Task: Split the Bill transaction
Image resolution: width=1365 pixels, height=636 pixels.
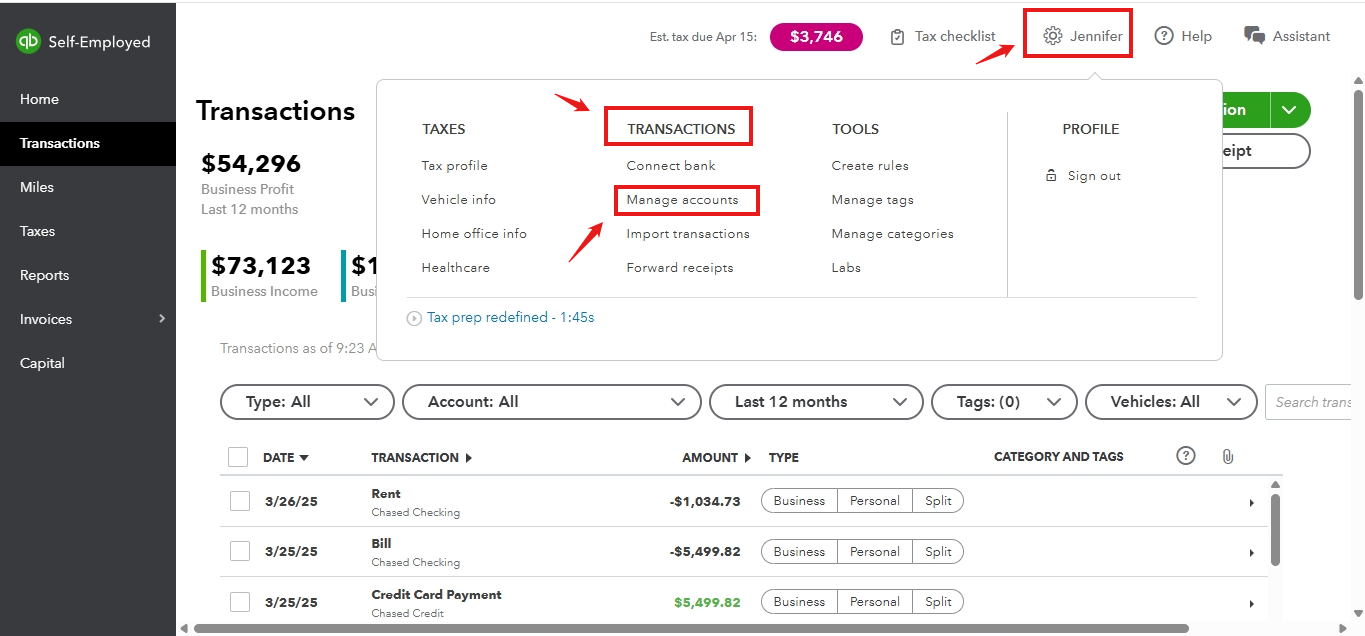Action: [938, 551]
